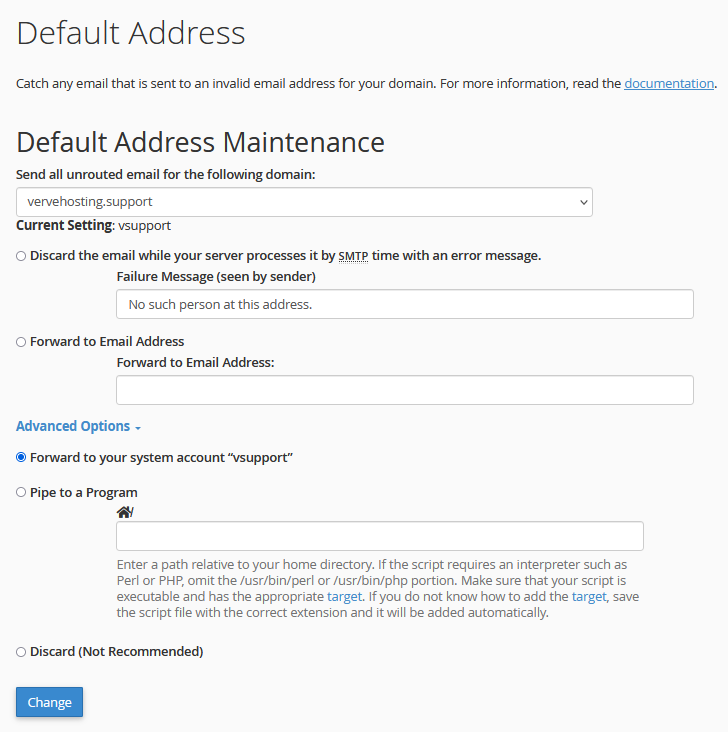Click the 'Forward to Email Address:' field label
This screenshot has width=728, height=732.
point(196,363)
